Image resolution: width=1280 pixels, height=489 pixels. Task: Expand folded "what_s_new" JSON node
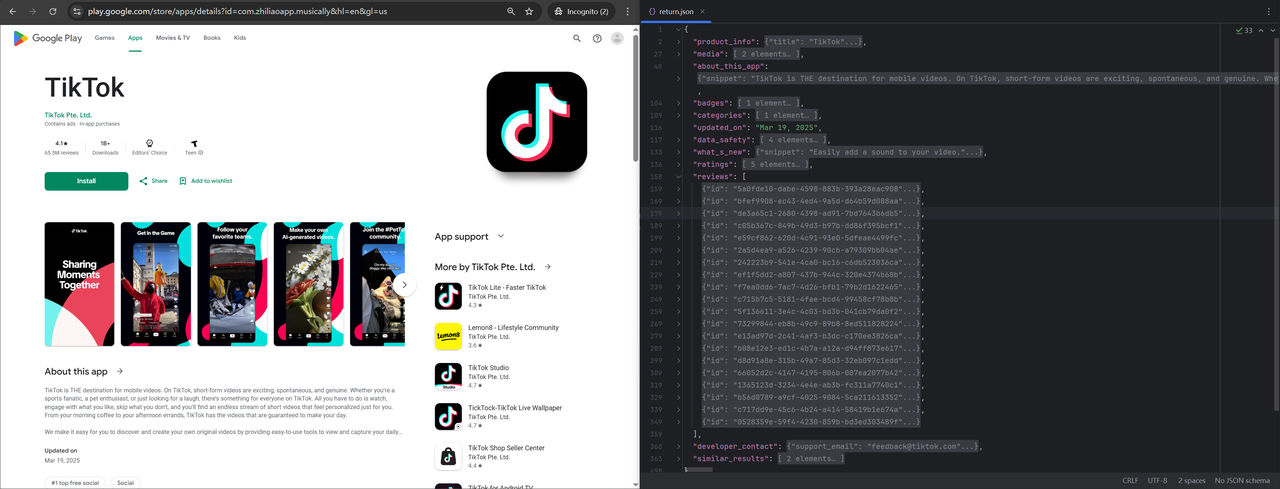tap(679, 152)
